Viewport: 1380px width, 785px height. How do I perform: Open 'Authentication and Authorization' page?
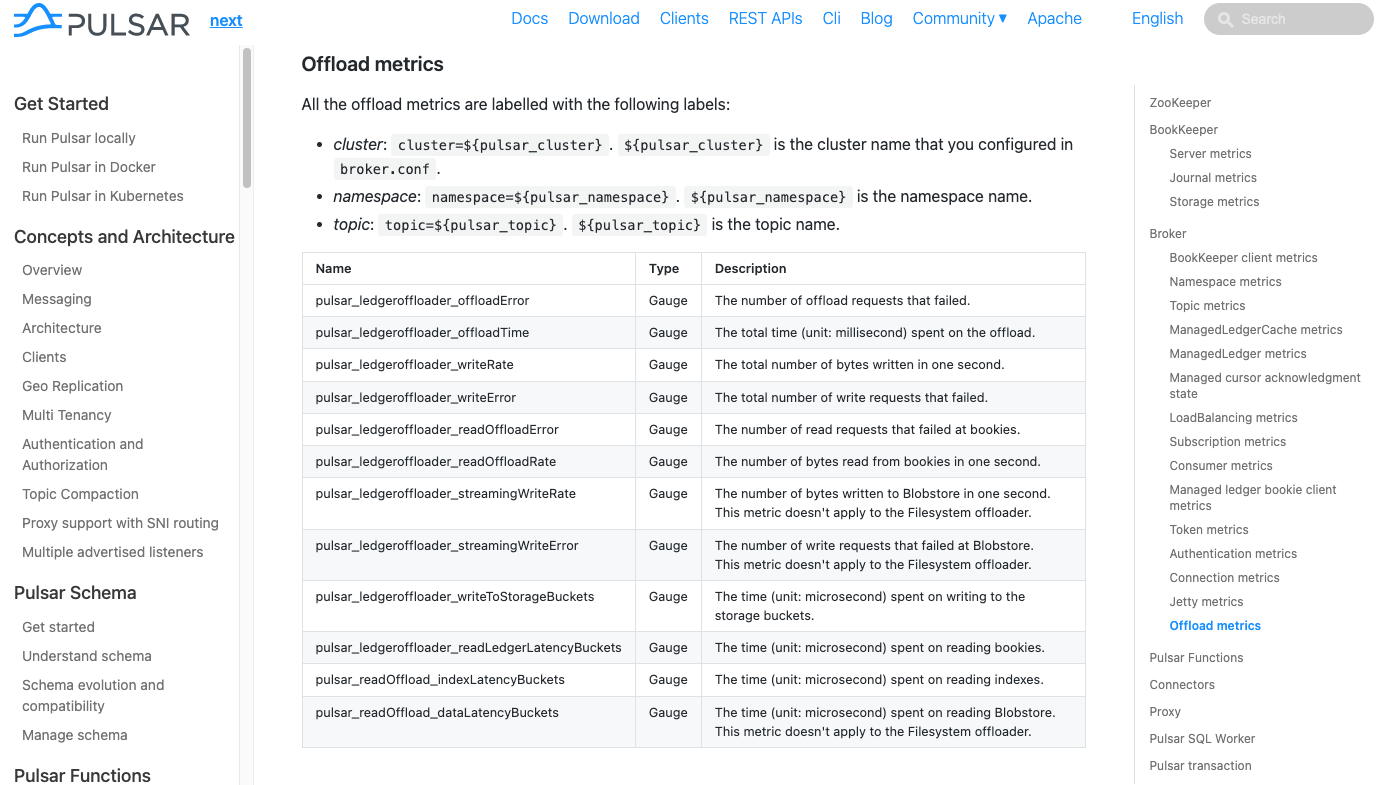pos(83,454)
